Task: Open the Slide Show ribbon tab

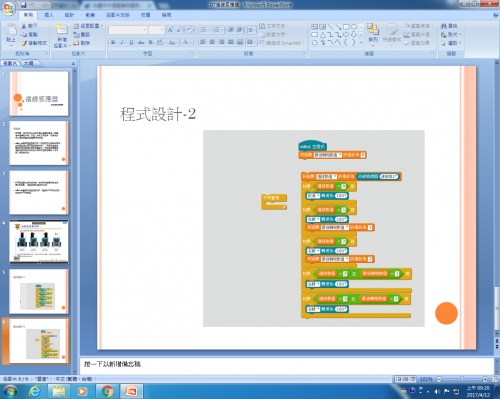Action: tap(118, 15)
